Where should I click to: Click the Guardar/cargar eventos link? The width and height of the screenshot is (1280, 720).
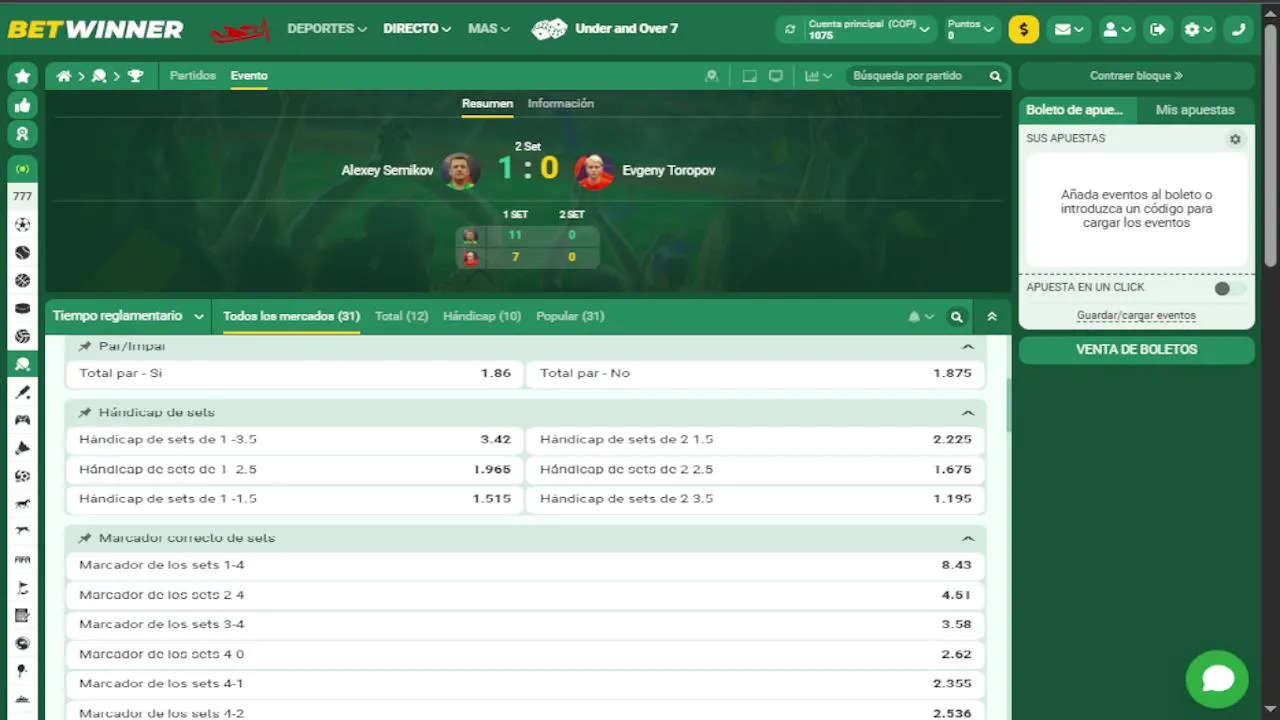pos(1136,315)
